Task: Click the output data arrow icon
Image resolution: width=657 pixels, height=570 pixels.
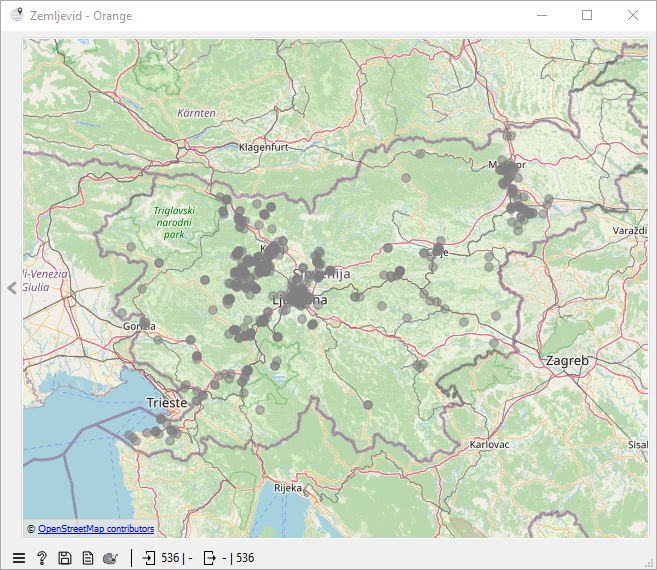Action: [x=209, y=558]
